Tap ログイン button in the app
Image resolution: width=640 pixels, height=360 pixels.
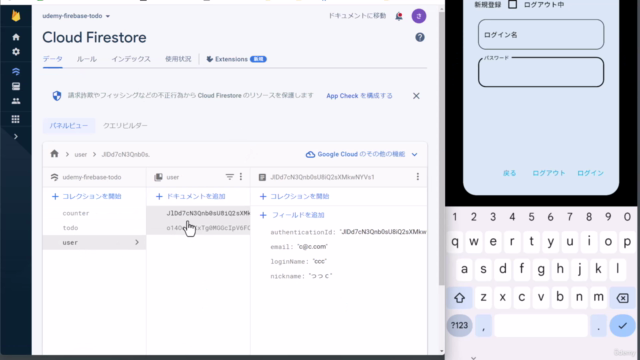point(590,173)
